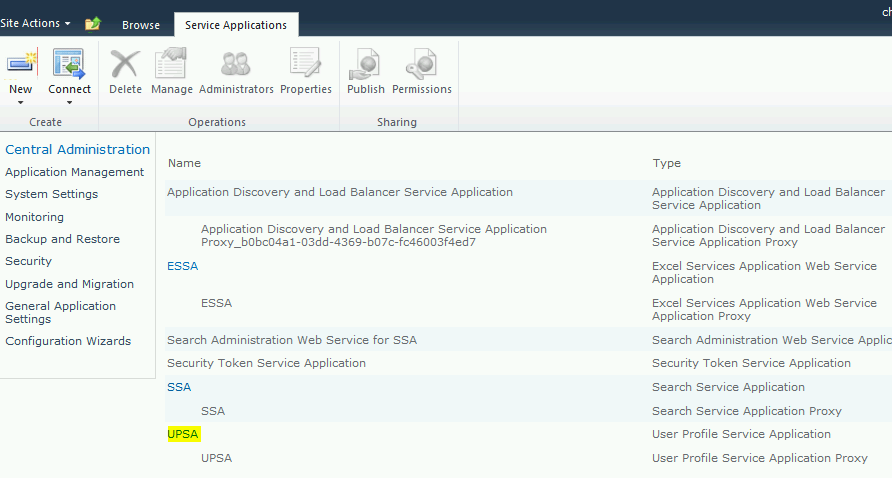Screen dimensions: 892x478
Task: Open Permissions in the Sharing group
Action: 421,66
